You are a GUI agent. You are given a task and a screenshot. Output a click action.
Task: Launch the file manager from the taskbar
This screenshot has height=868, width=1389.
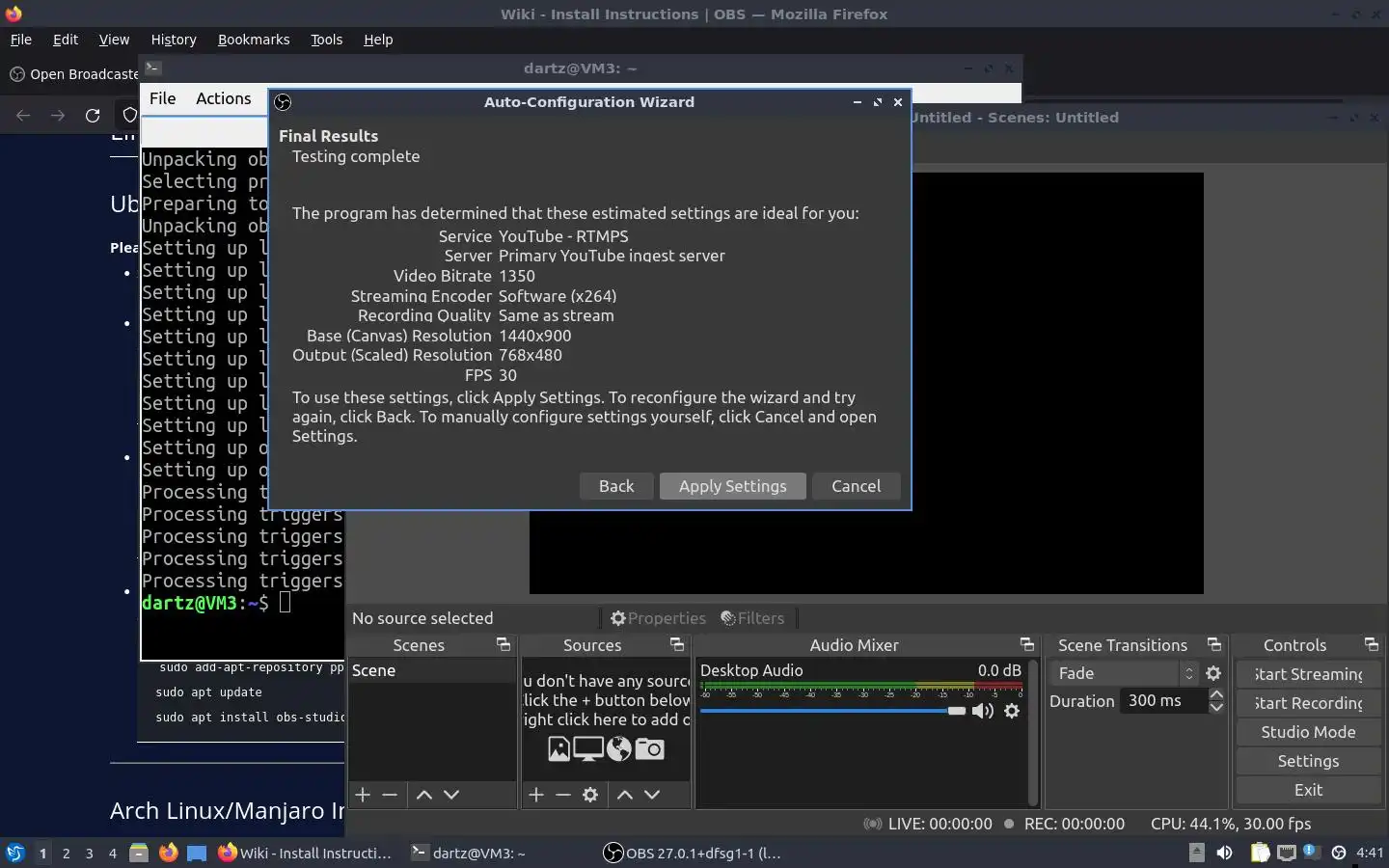click(x=139, y=853)
